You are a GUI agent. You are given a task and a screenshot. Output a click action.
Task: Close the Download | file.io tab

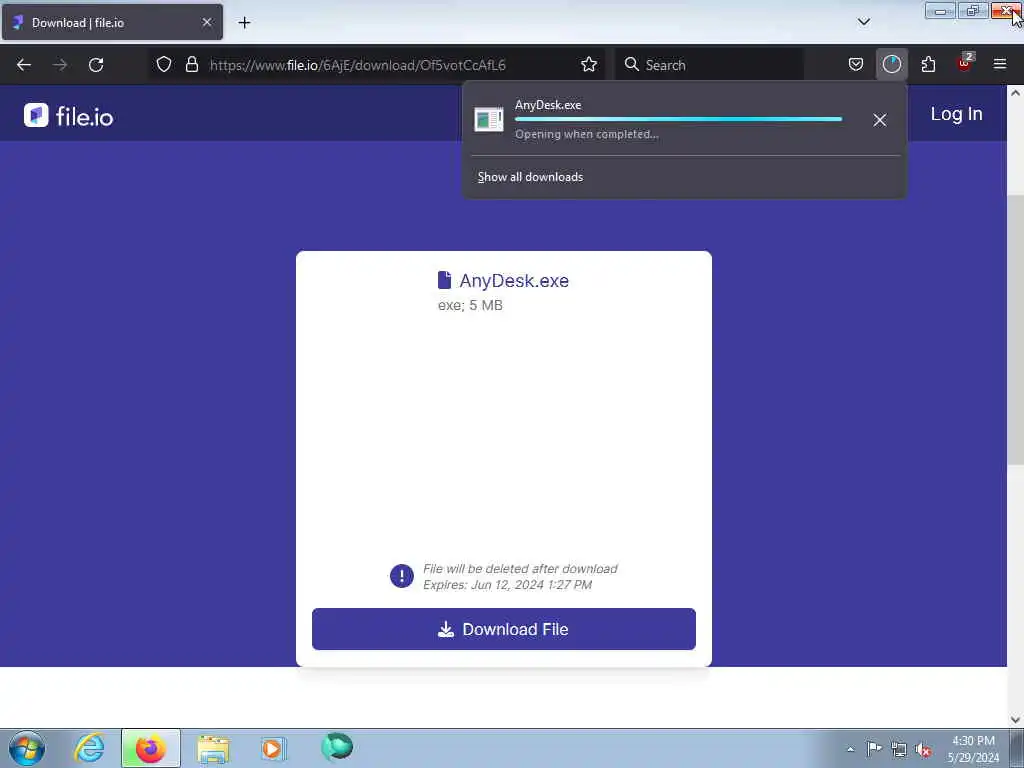207,22
